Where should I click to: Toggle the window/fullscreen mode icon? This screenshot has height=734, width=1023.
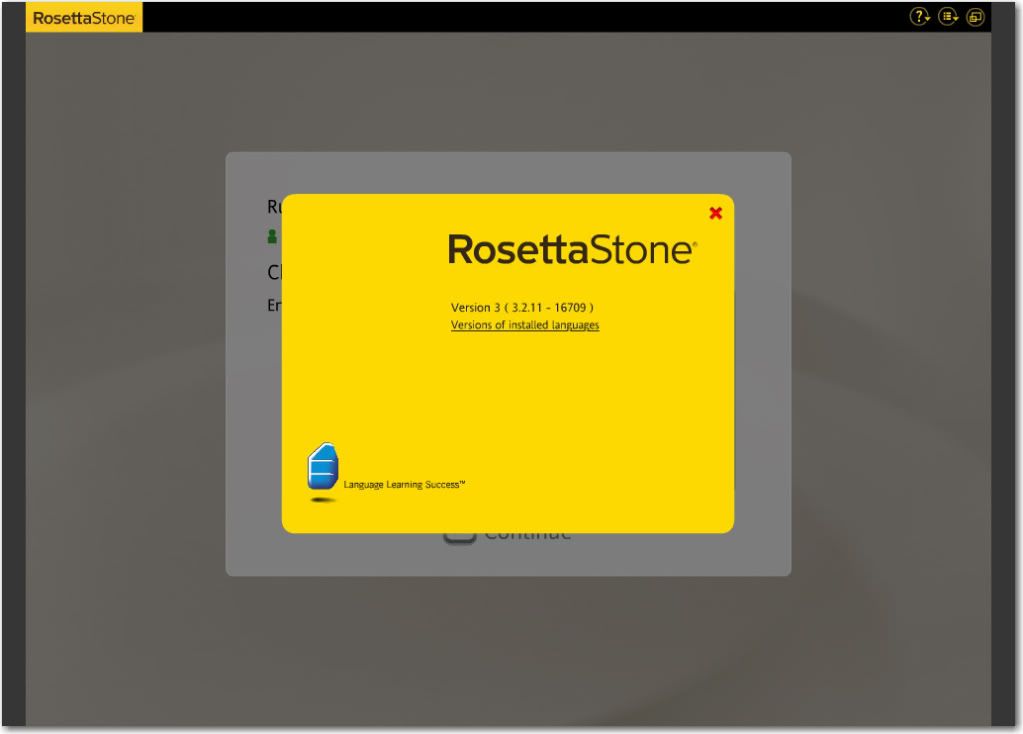pyautogui.click(x=975, y=17)
